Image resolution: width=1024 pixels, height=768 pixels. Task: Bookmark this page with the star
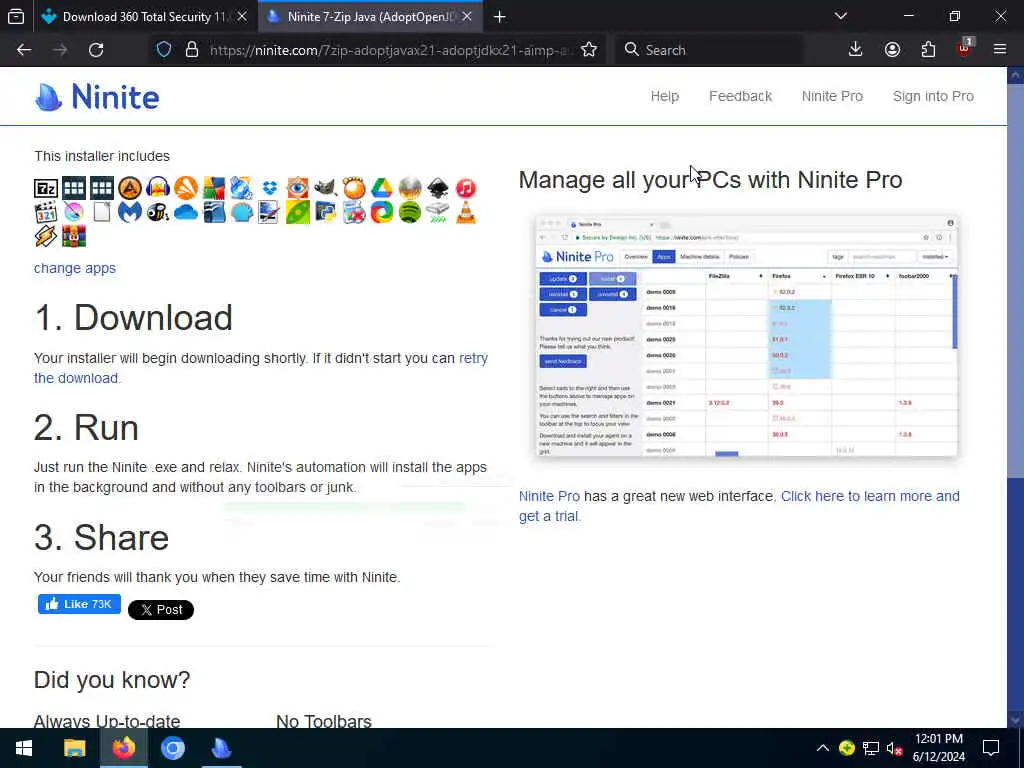click(x=589, y=50)
